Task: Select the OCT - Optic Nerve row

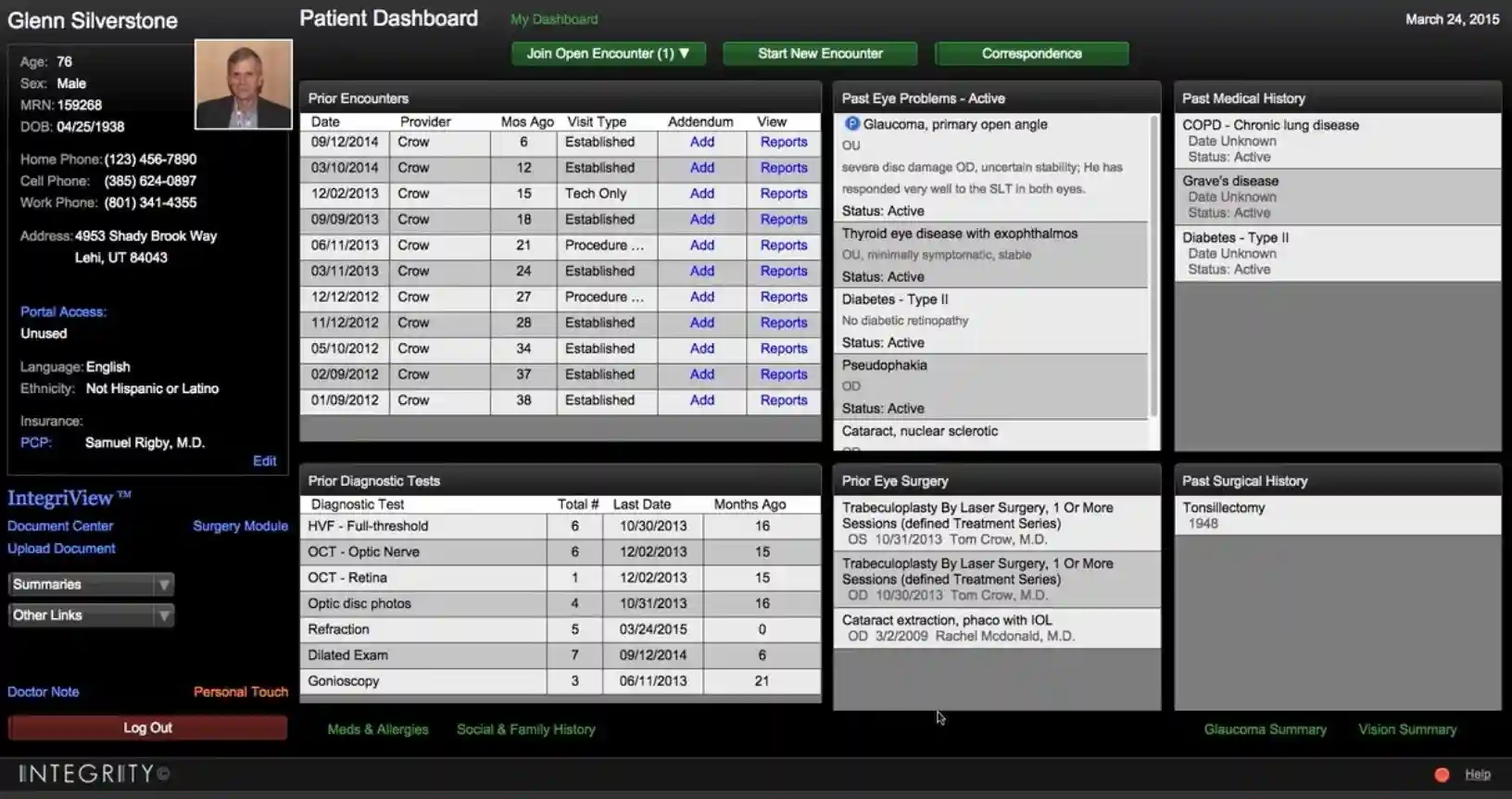Action: click(x=560, y=552)
